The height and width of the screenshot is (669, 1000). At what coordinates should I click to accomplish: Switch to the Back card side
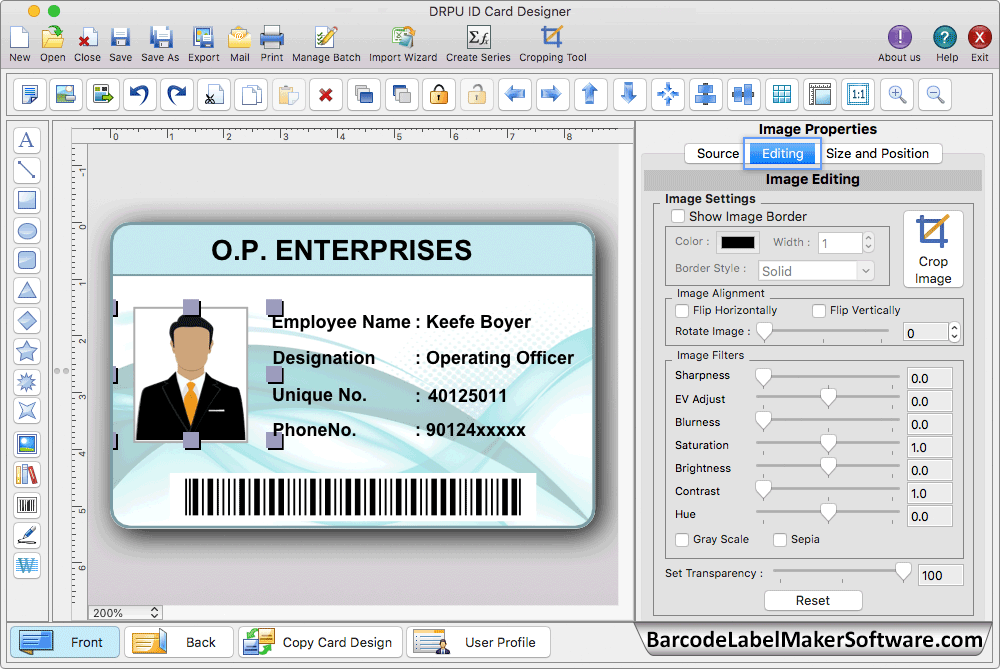pyautogui.click(x=179, y=642)
